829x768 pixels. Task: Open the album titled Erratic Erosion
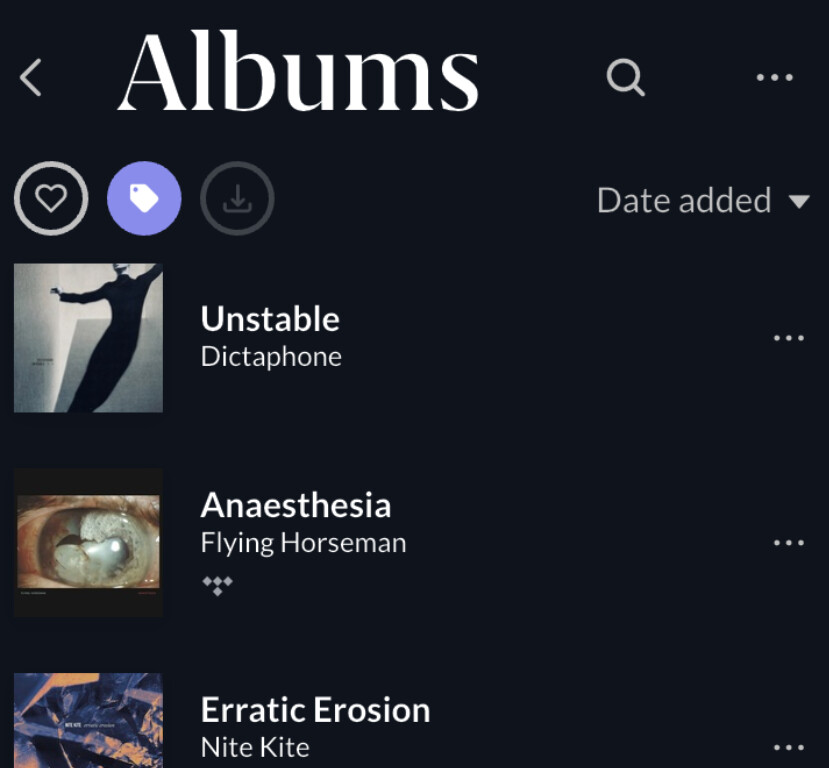tap(315, 710)
